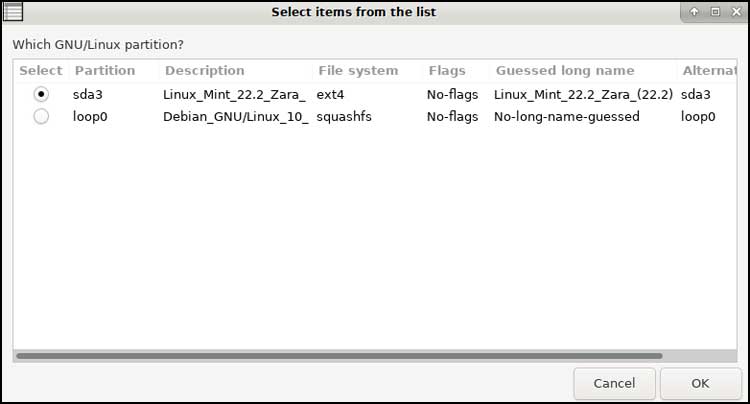Sort by the Description column header

tap(204, 71)
